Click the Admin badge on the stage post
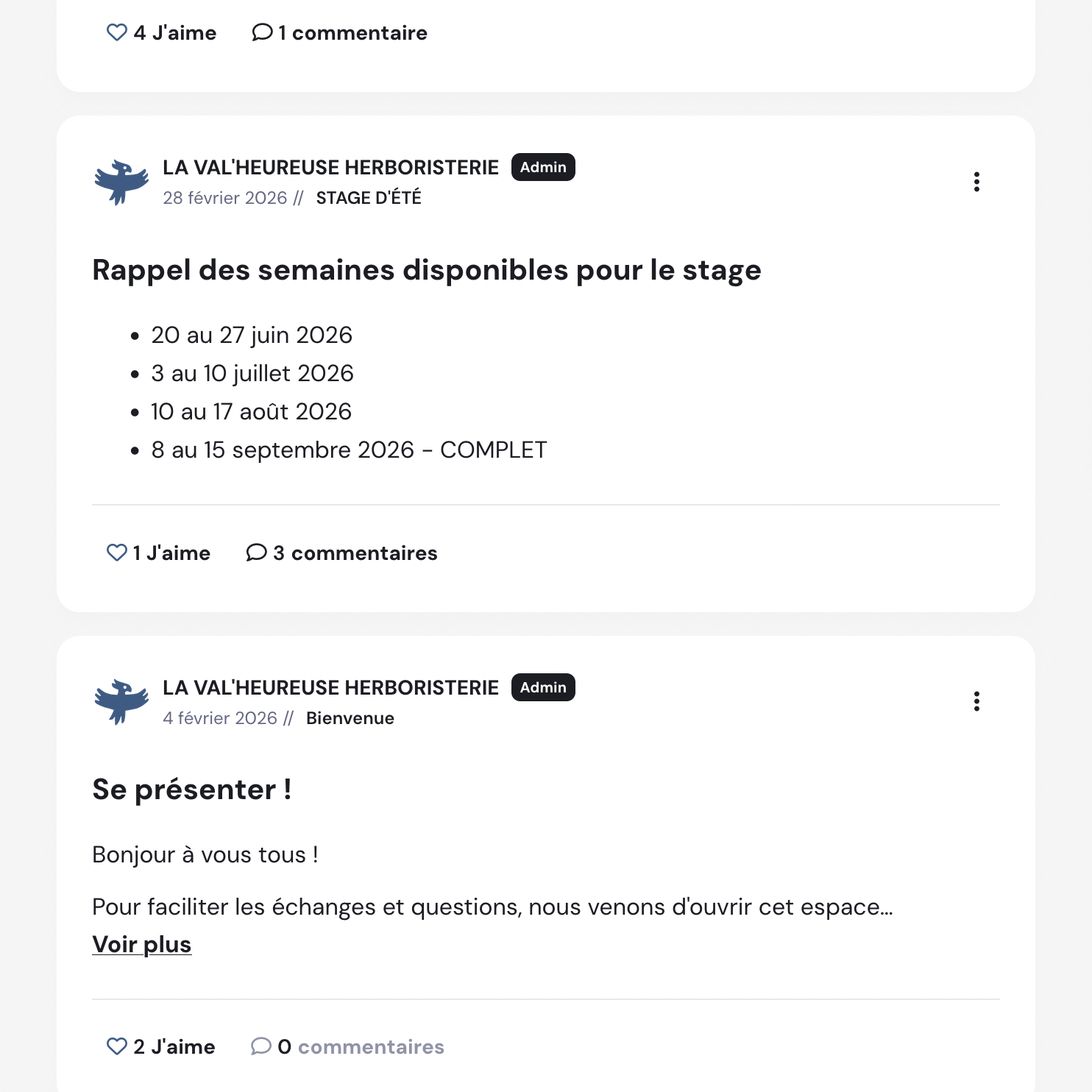This screenshot has width=1092, height=1092. 542,167
